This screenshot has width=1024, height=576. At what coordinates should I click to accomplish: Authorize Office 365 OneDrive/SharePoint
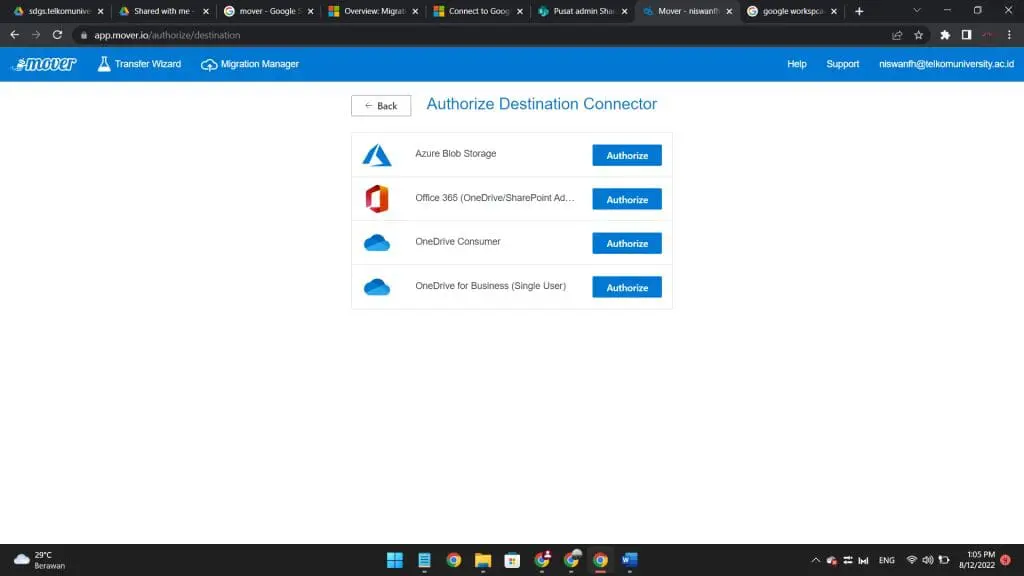coord(627,199)
